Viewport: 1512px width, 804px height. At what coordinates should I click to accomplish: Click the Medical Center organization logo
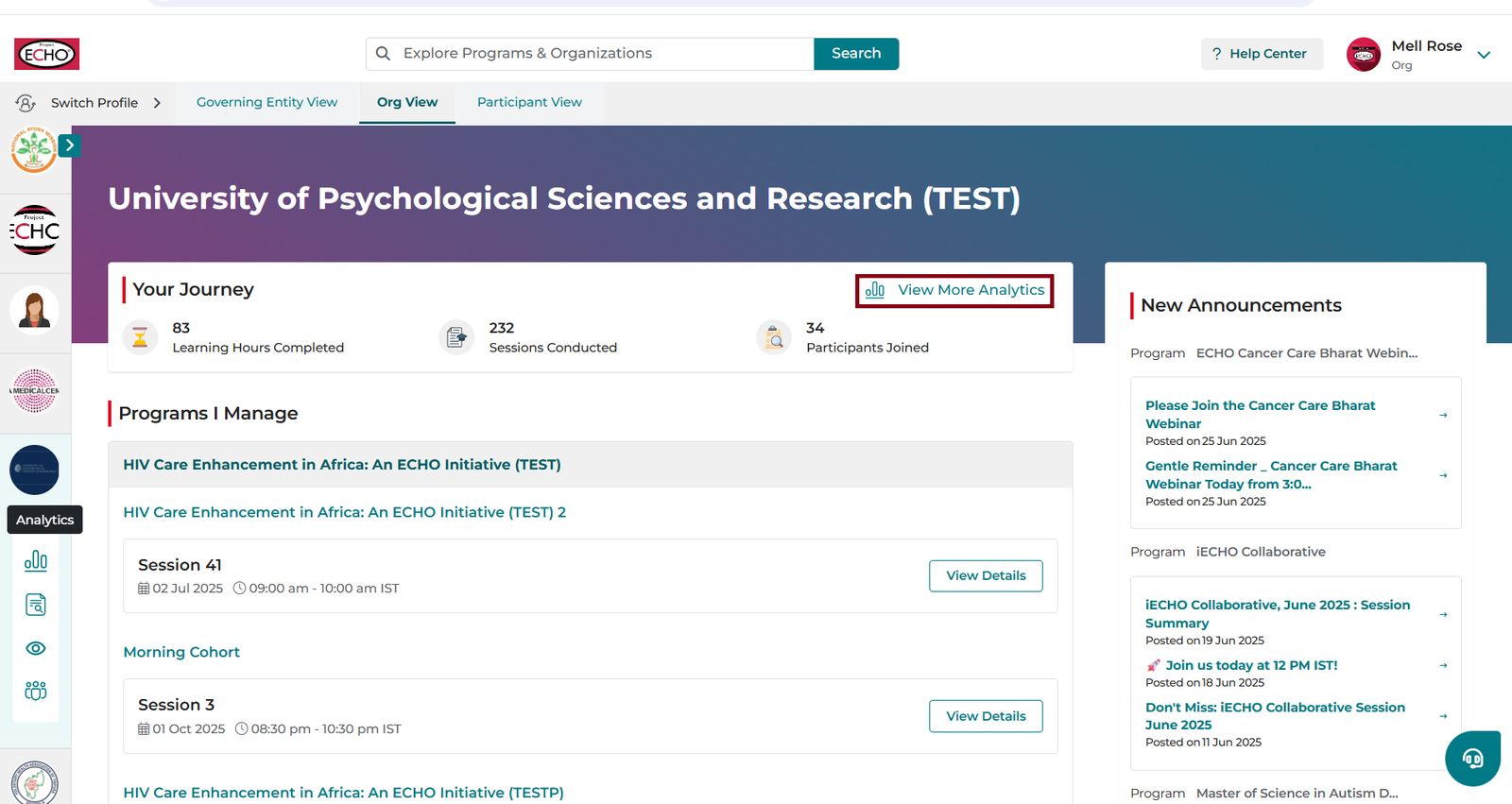pyautogui.click(x=35, y=390)
